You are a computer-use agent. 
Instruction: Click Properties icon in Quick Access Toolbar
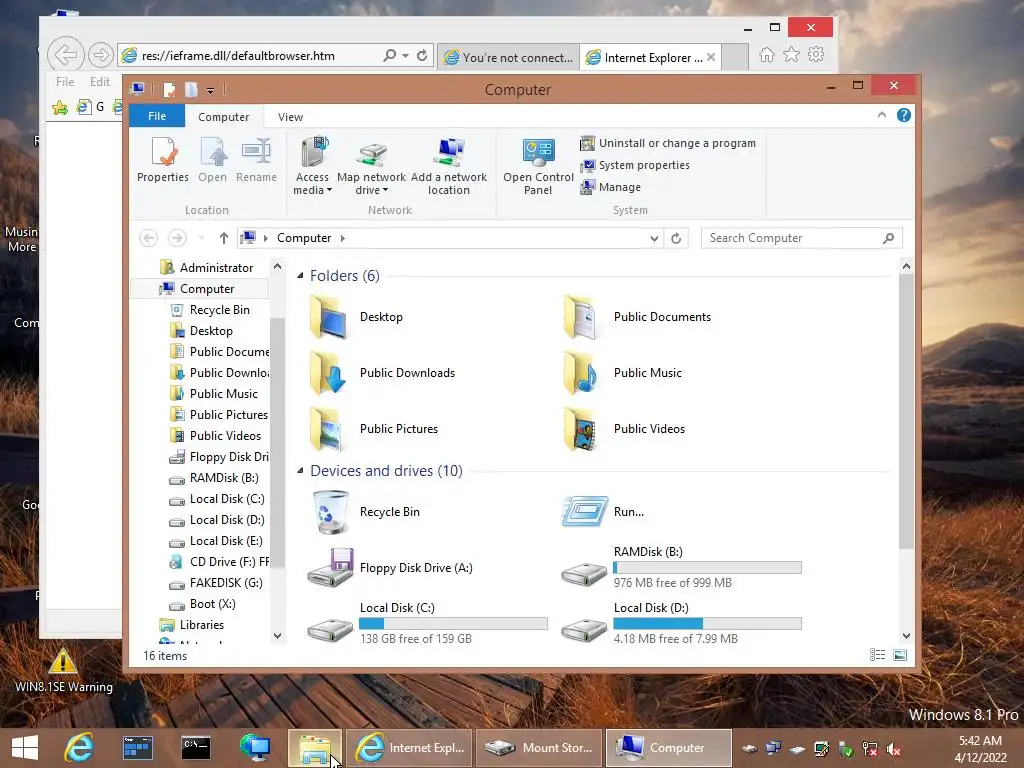[x=169, y=89]
